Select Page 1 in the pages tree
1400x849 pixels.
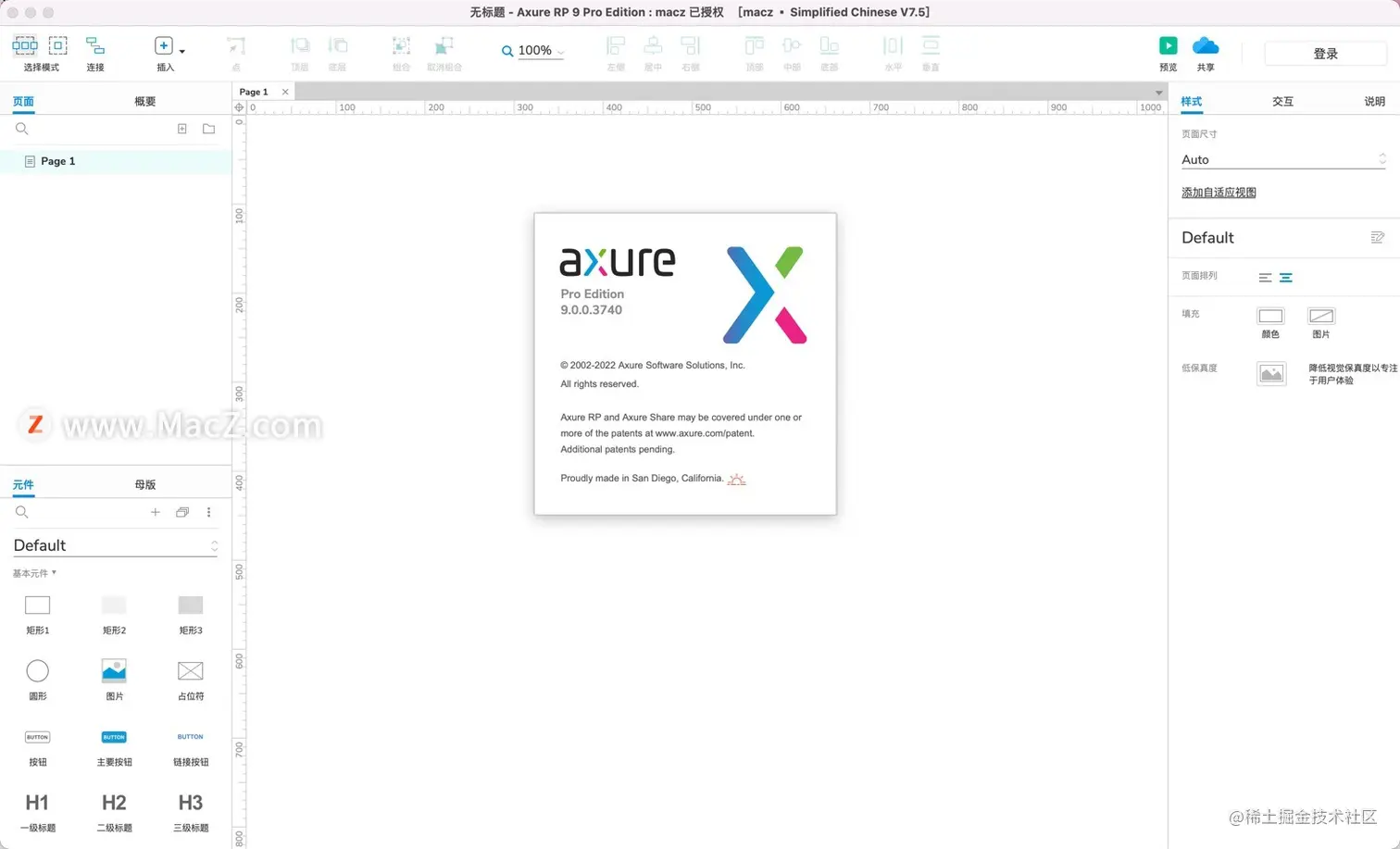coord(116,161)
